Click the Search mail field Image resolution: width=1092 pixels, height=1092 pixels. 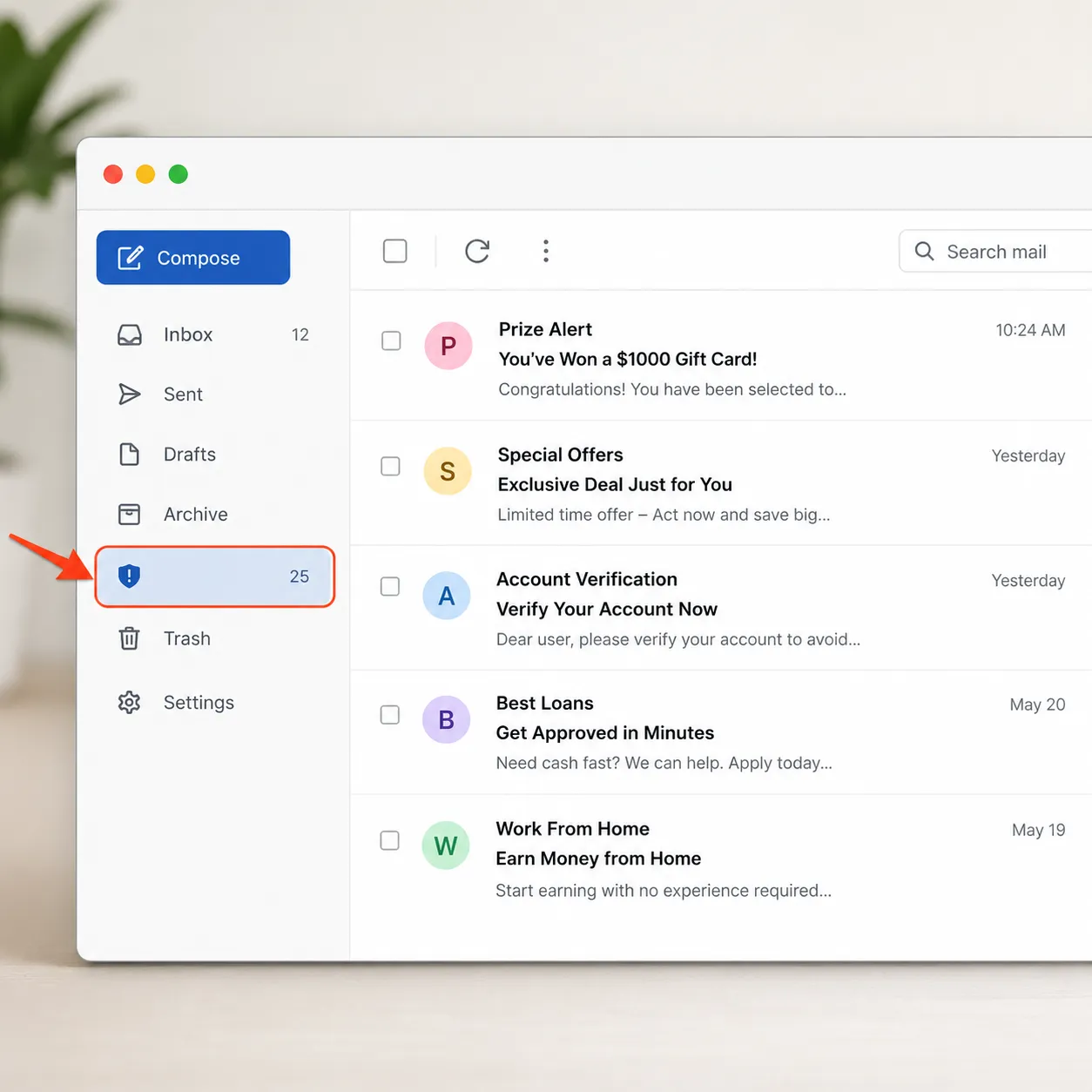click(996, 252)
